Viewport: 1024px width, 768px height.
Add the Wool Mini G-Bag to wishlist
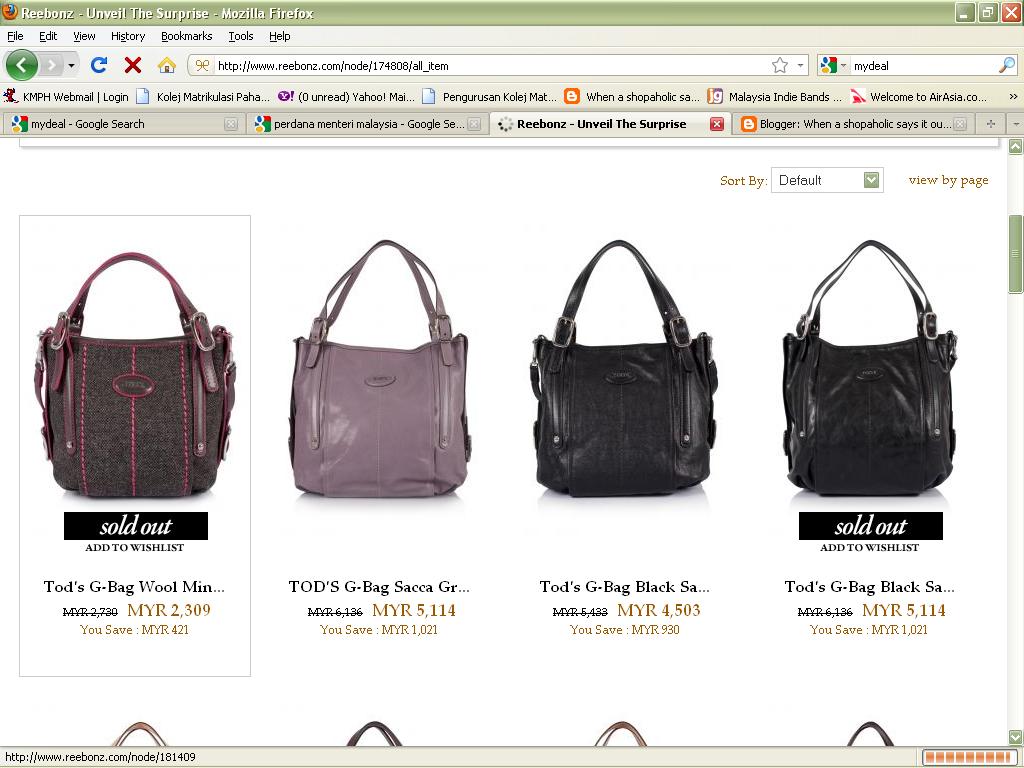[135, 548]
